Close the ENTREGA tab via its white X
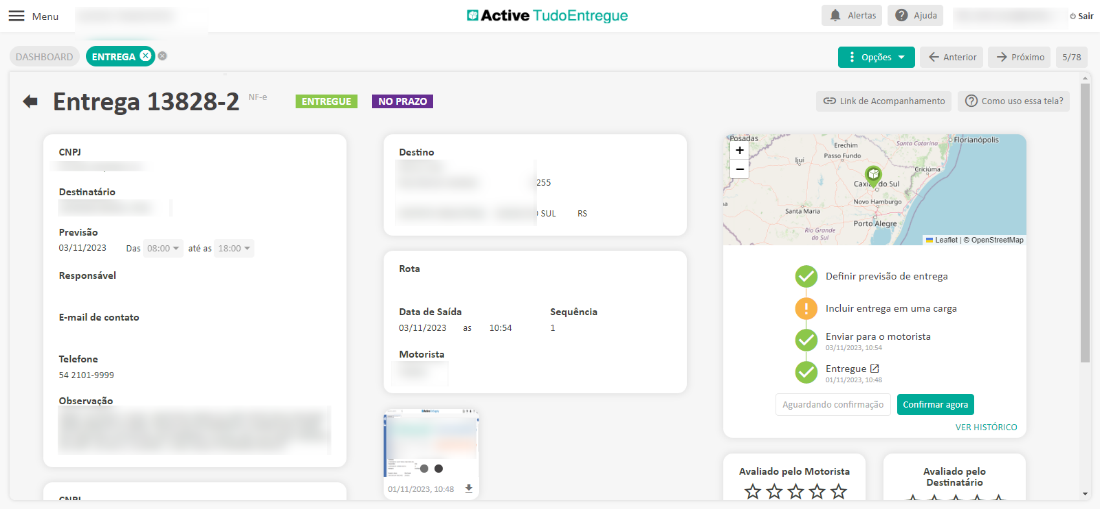This screenshot has width=1100, height=509. pyautogui.click(x=145, y=56)
